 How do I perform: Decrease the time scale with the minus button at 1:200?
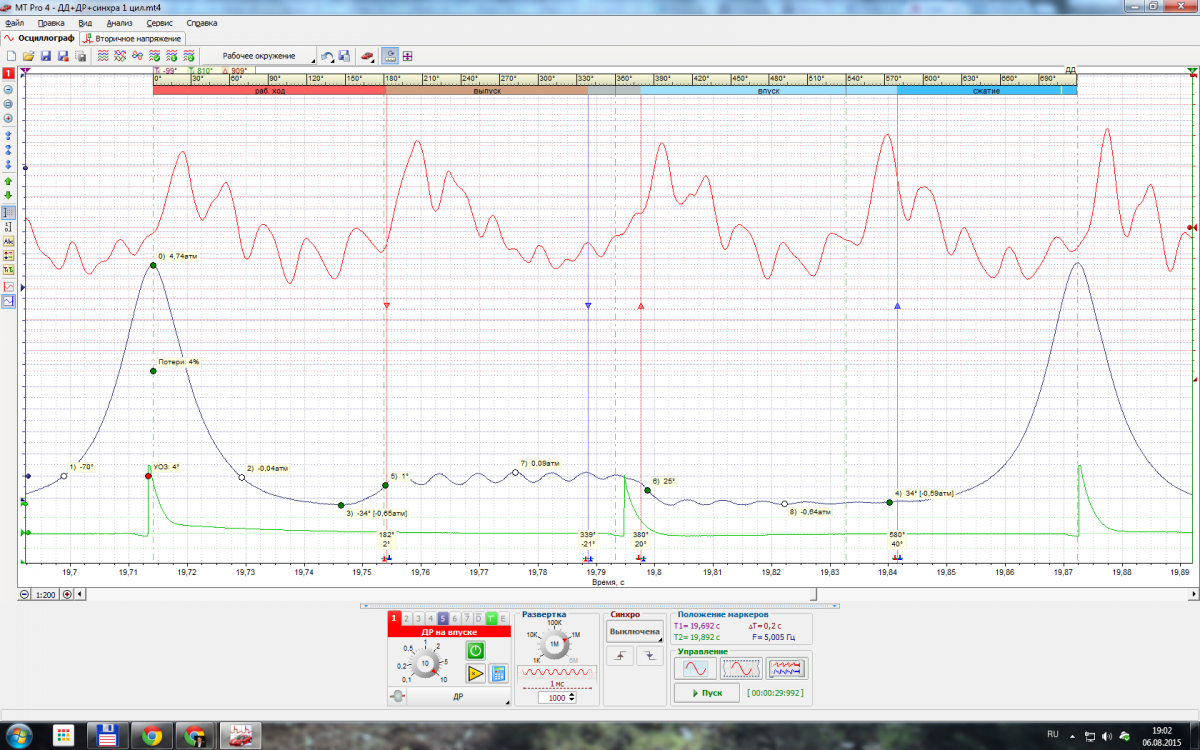click(x=26, y=594)
